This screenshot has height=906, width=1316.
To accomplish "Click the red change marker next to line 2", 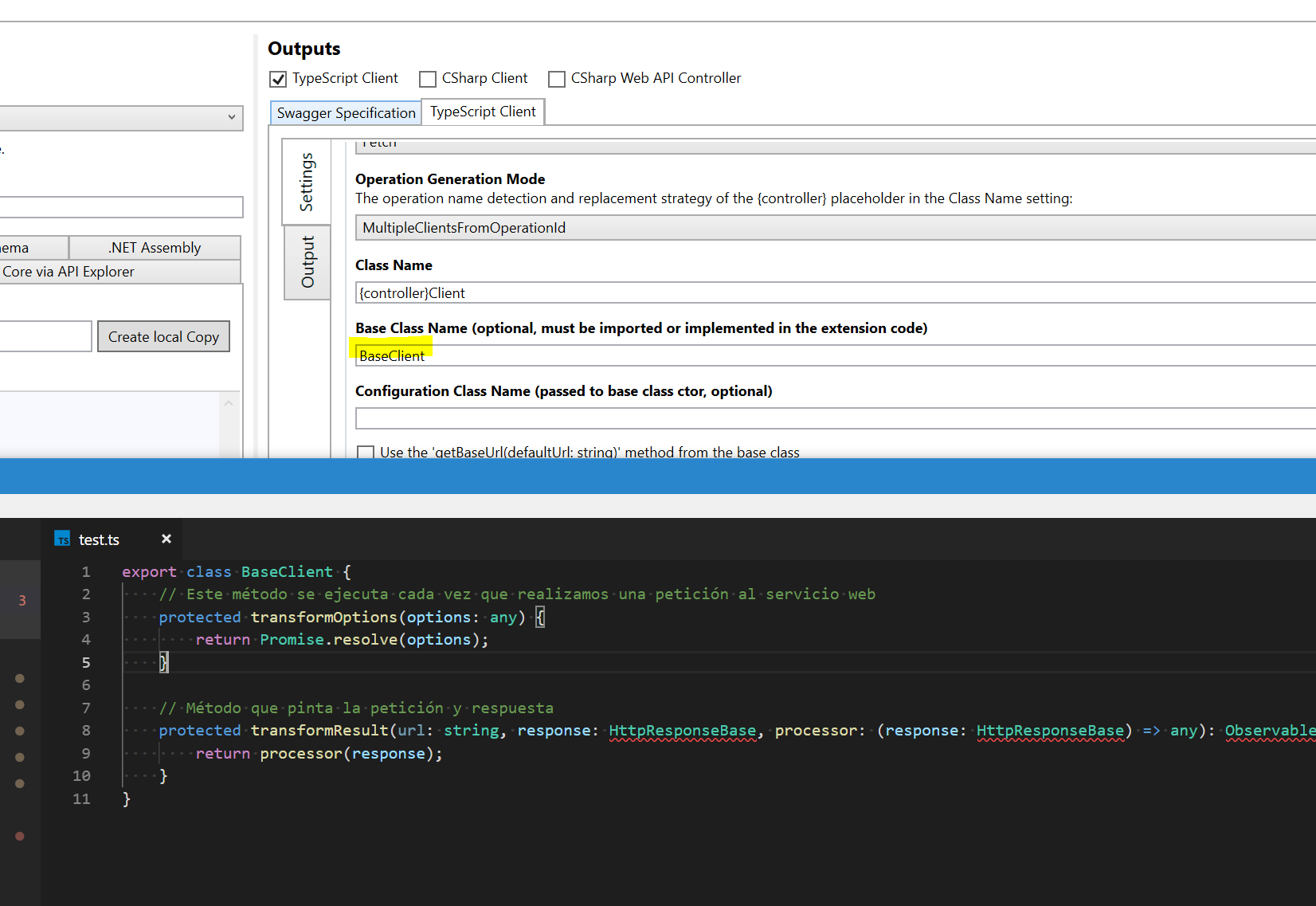I will 22,600.
